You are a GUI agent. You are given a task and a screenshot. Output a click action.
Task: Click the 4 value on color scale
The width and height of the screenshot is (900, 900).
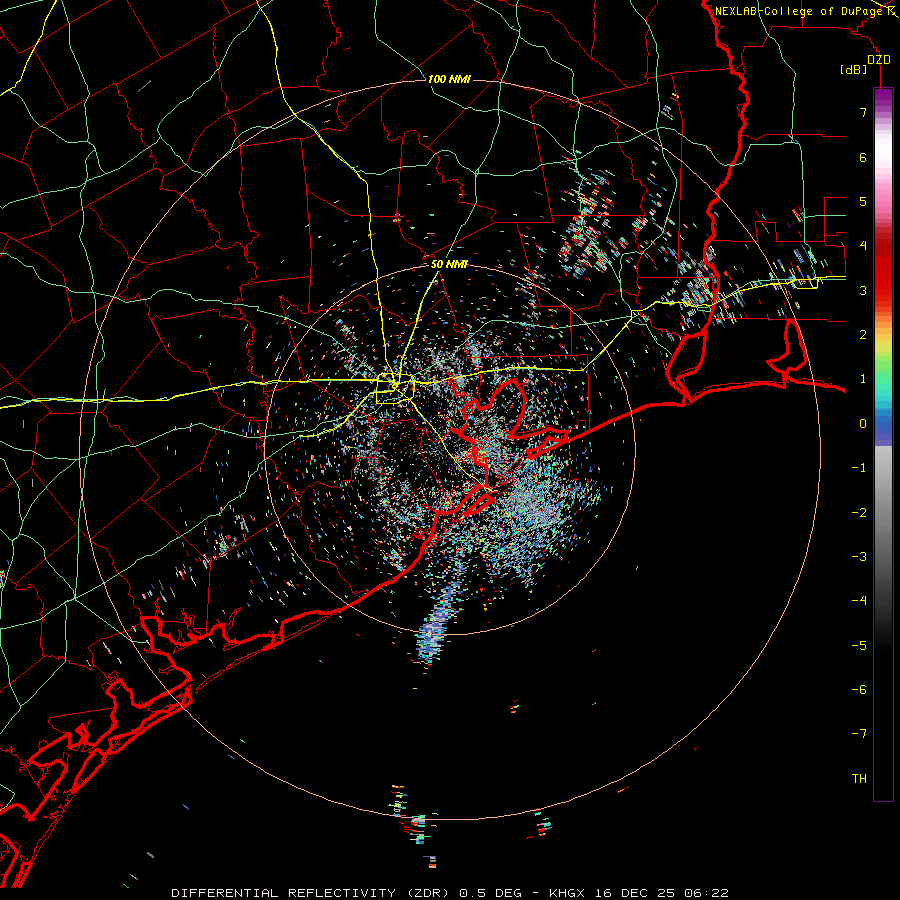(863, 246)
